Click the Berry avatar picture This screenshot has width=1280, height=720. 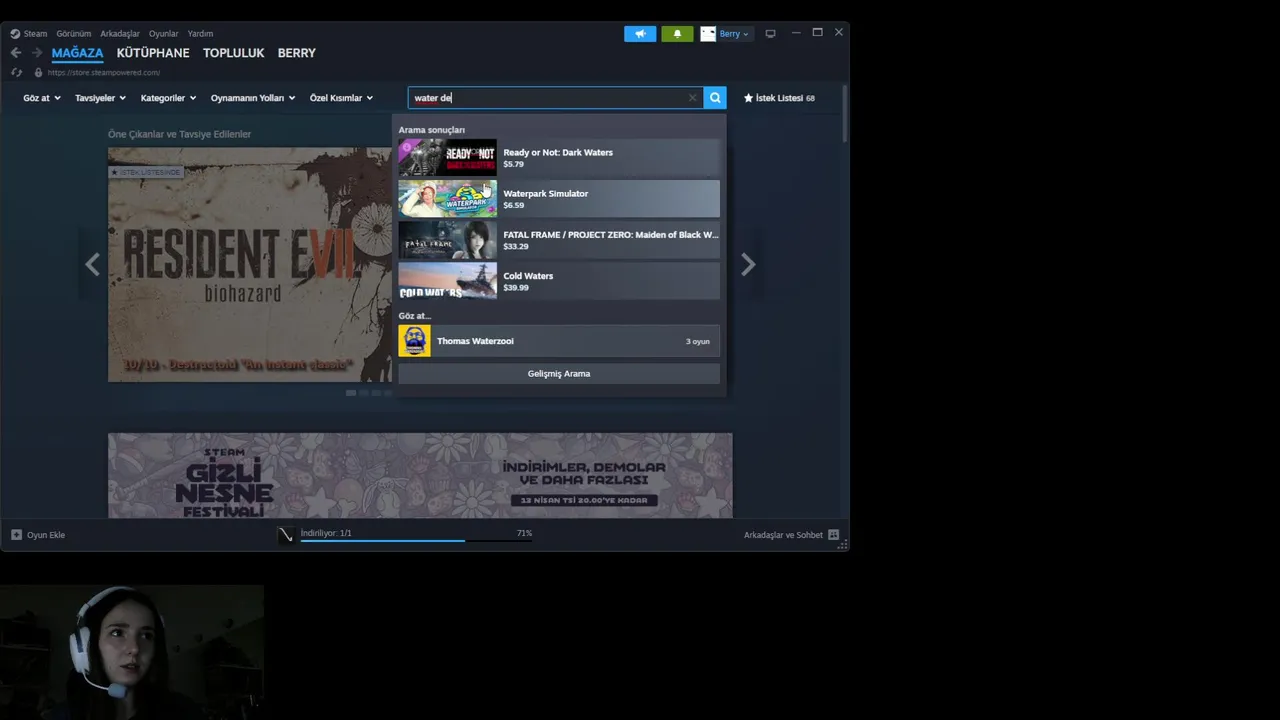(x=708, y=33)
